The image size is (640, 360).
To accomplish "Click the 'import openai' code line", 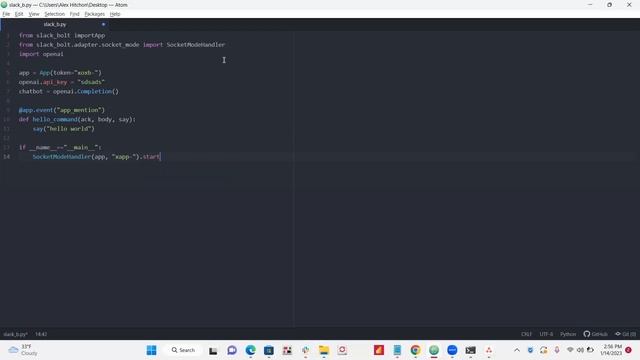I will 41,54.
